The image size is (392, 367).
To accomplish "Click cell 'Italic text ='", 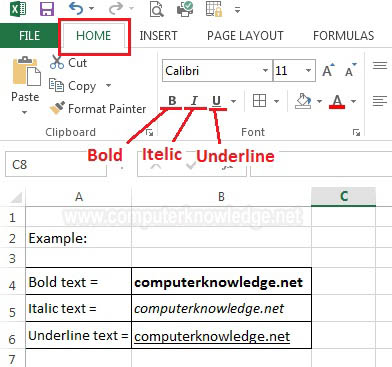I will (x=79, y=308).
